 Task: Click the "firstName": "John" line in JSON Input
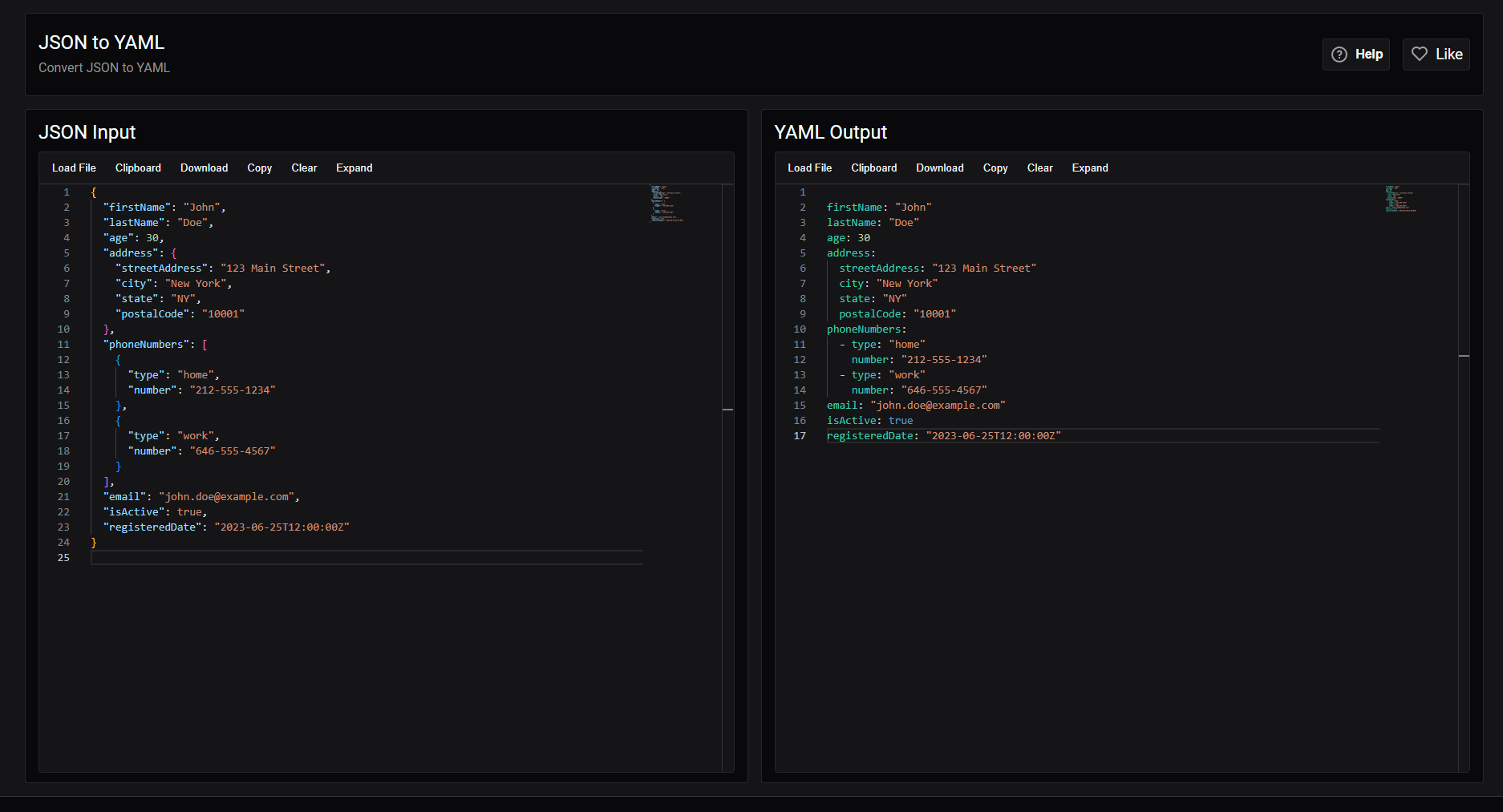click(x=164, y=208)
